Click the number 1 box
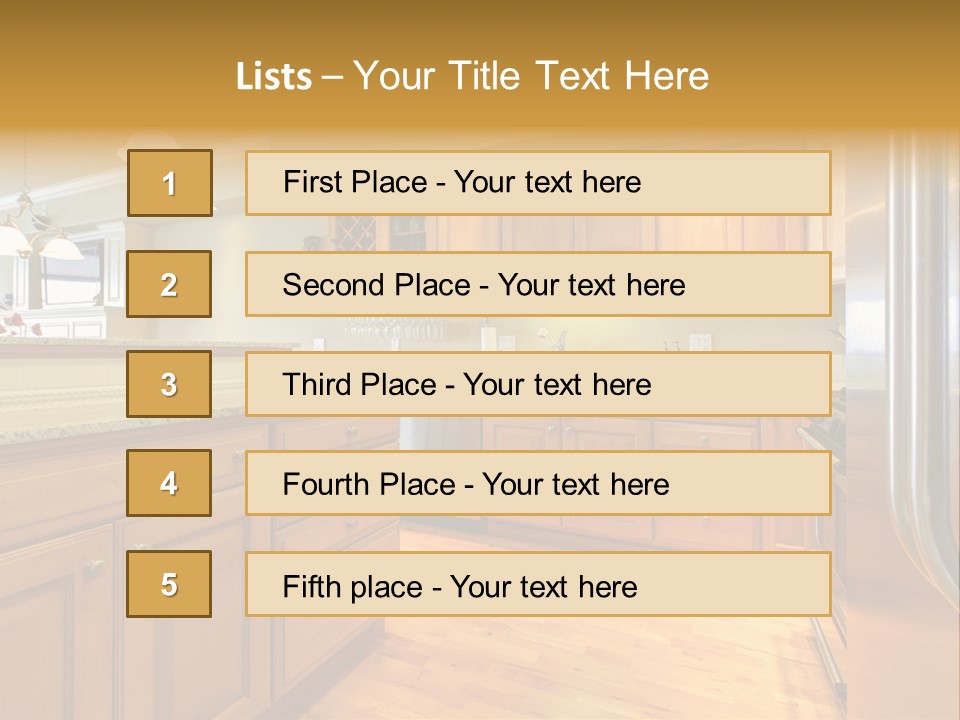960x720 pixels. pyautogui.click(x=169, y=183)
